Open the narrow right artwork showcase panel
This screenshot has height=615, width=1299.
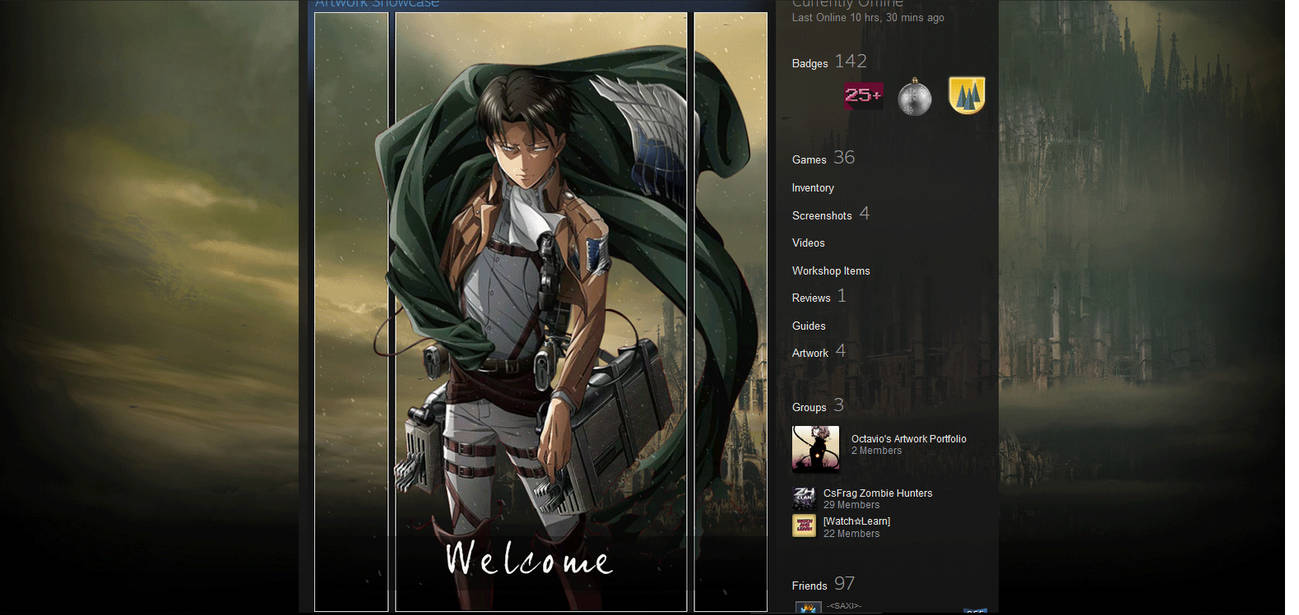(731, 311)
